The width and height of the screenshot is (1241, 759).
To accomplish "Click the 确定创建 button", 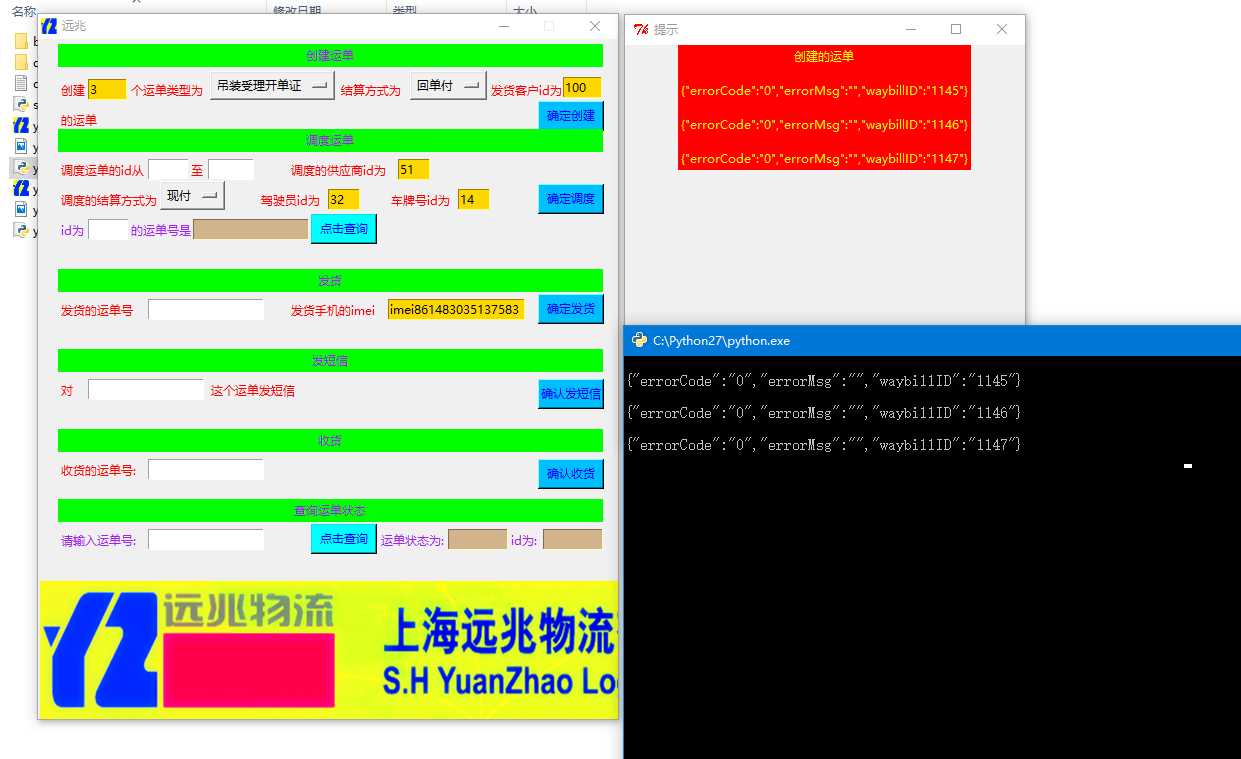I will click(x=571, y=116).
